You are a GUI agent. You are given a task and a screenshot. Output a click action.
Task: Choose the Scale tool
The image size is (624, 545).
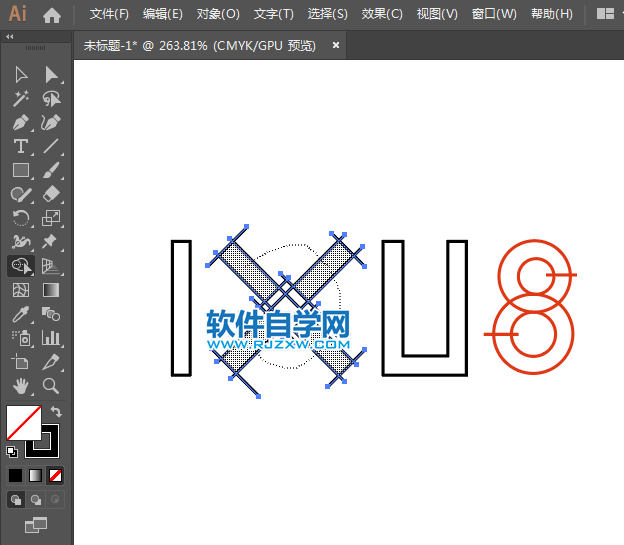(51, 218)
